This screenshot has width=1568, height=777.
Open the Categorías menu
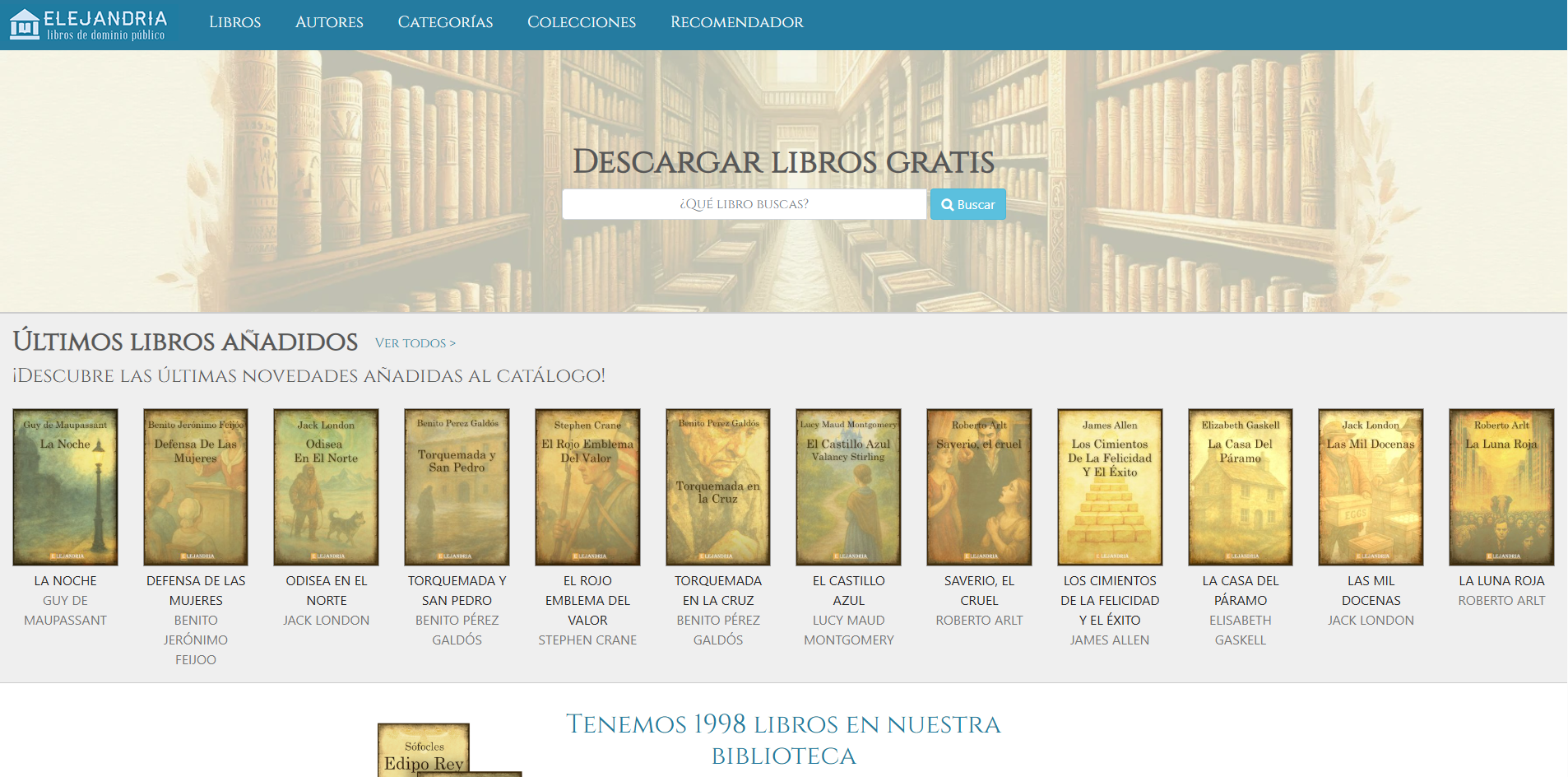click(445, 22)
